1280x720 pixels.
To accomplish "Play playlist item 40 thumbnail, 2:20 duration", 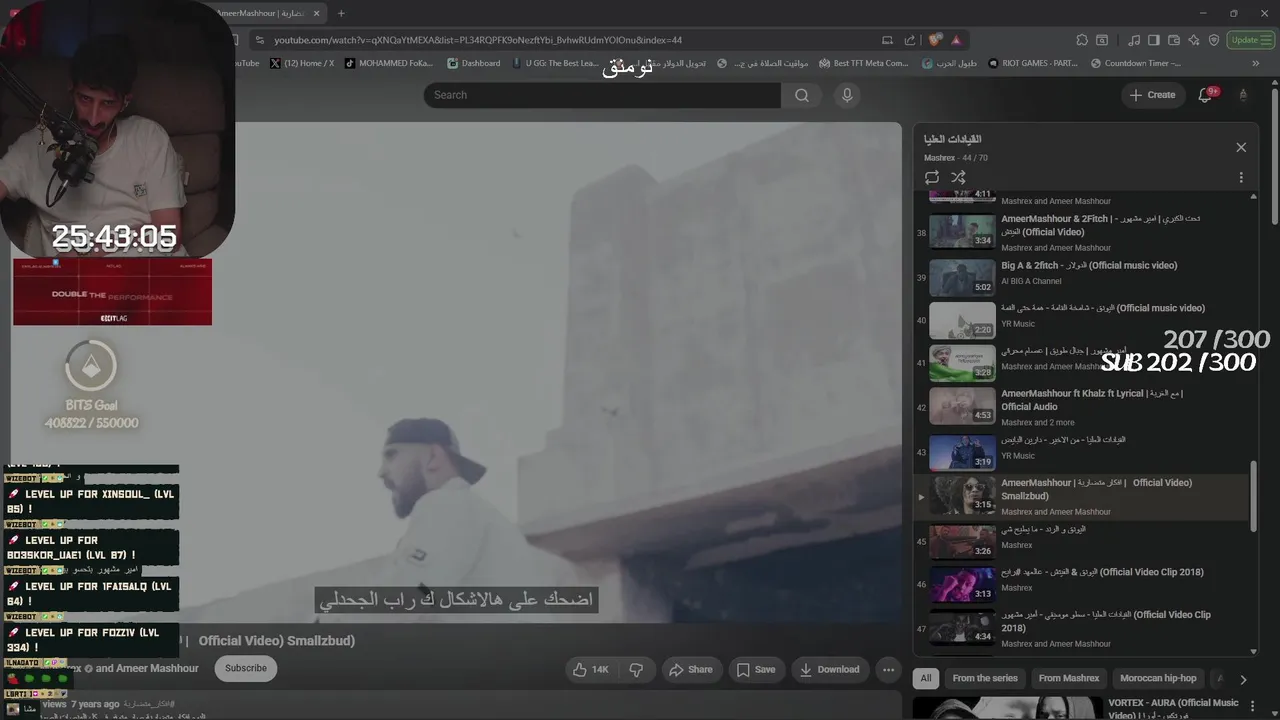I will coord(962,321).
